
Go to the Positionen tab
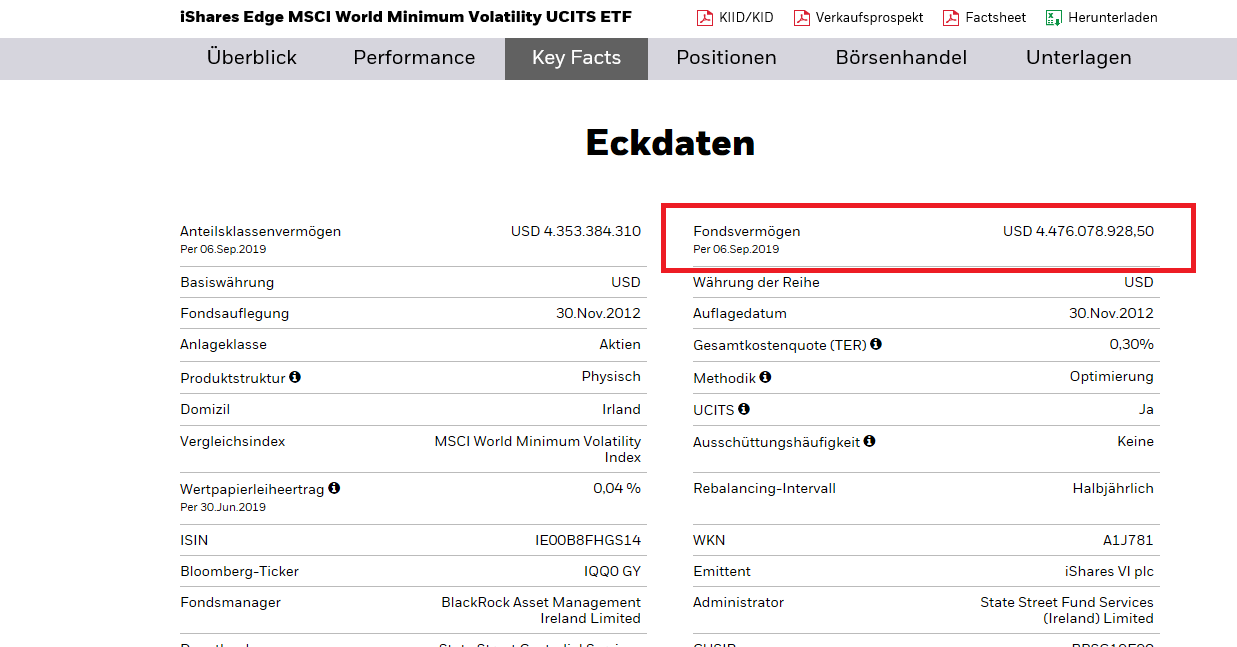[x=726, y=58]
